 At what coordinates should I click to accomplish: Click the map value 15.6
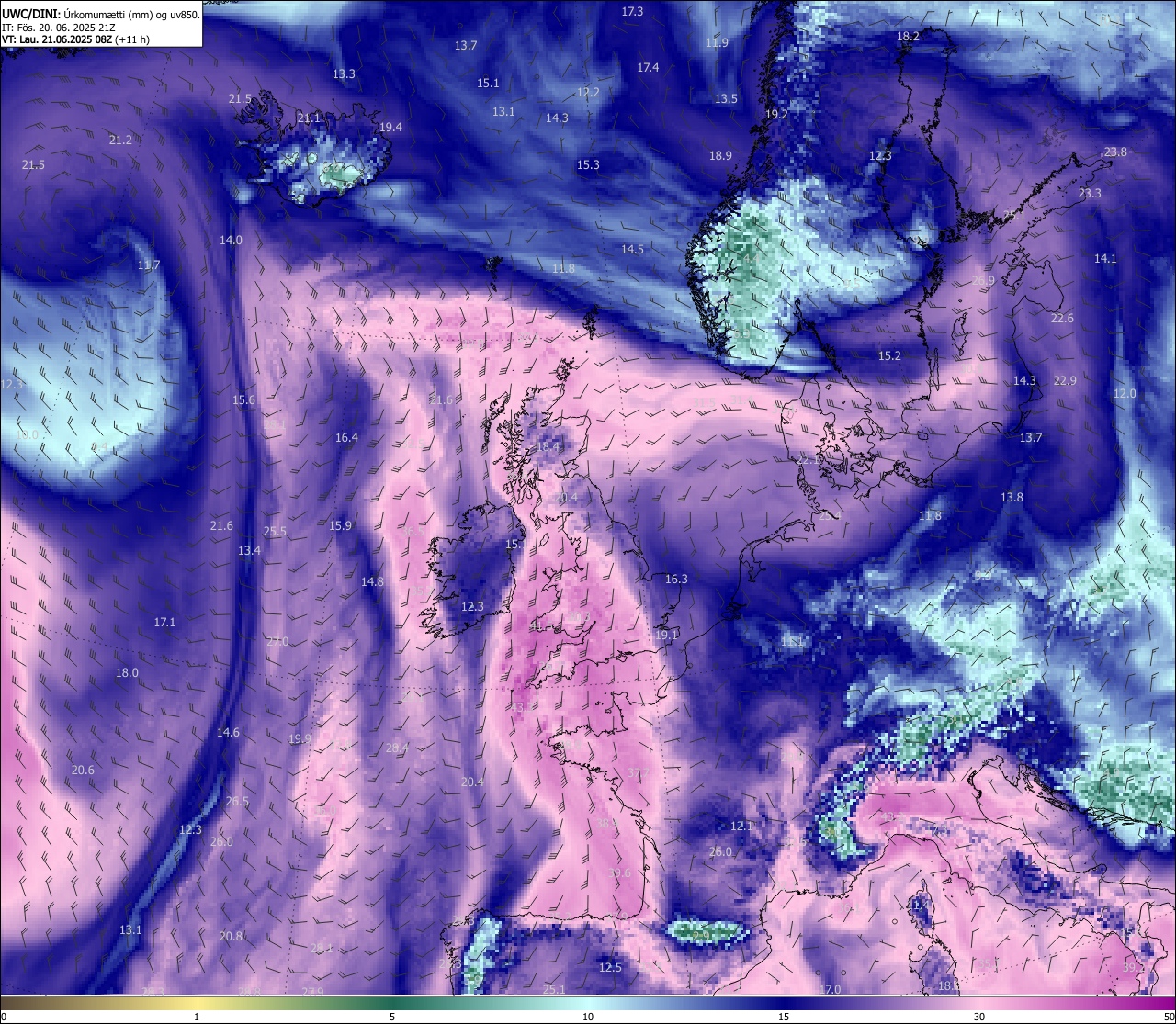tap(243, 400)
